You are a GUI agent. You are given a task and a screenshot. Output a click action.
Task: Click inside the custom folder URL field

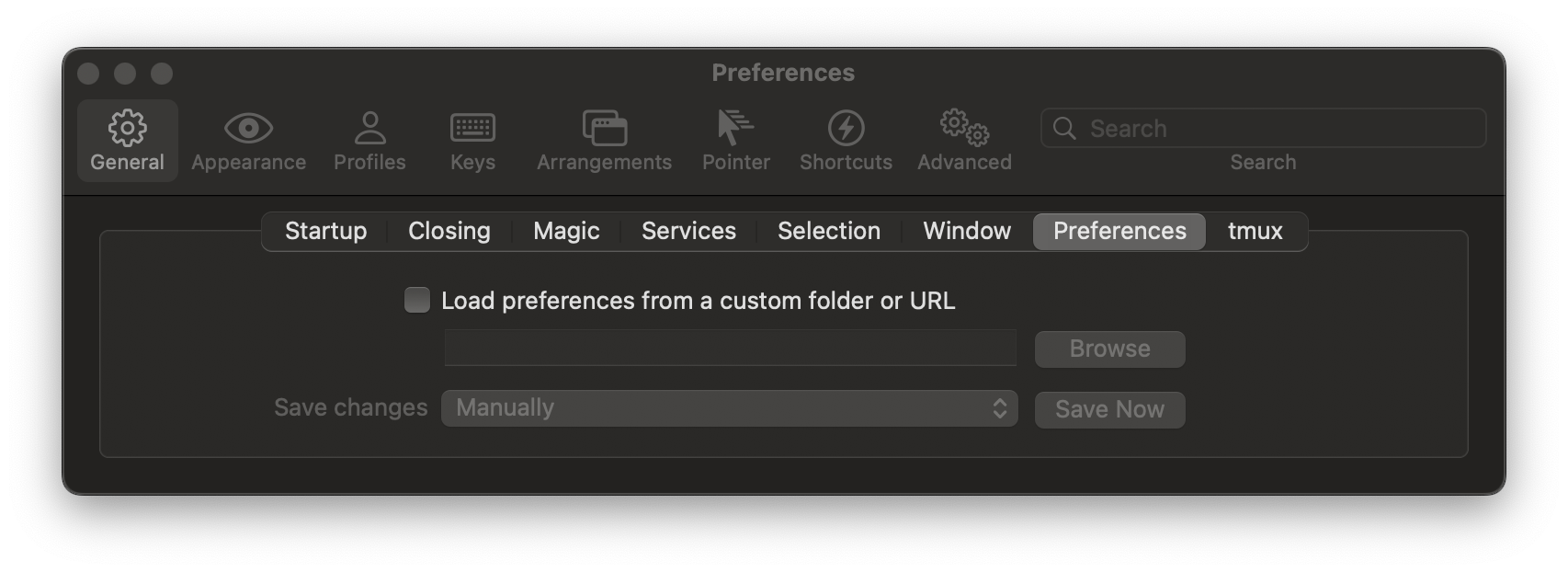[729, 348]
